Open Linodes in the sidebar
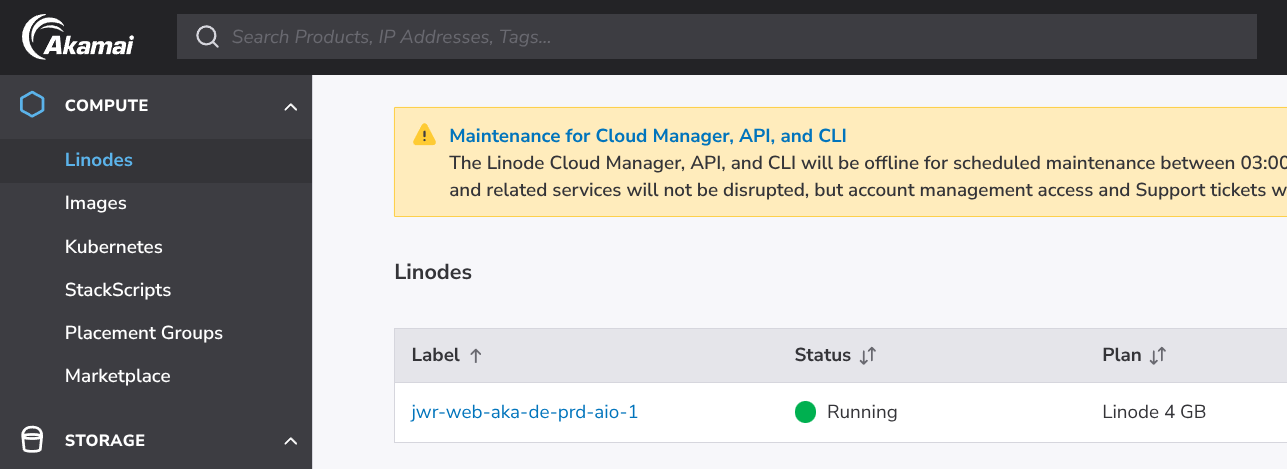1287x469 pixels. [x=99, y=160]
